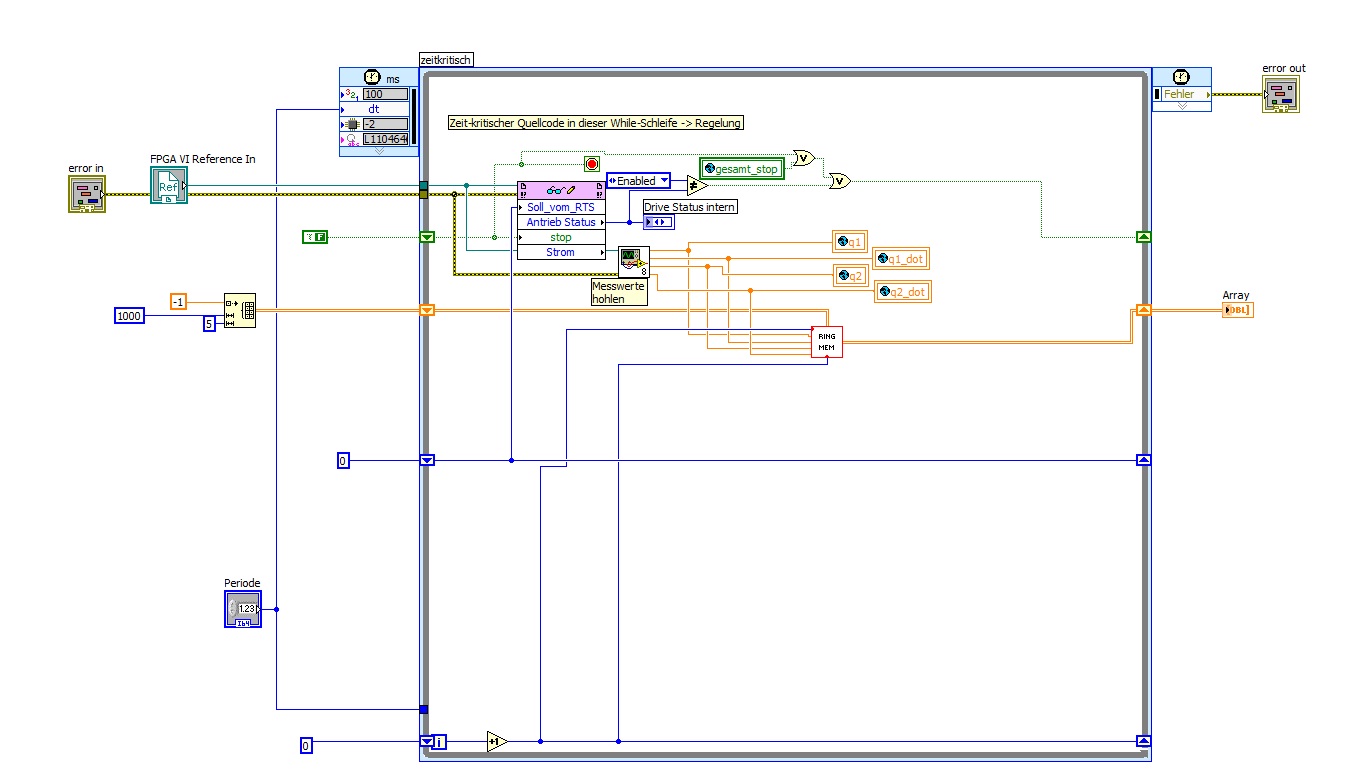1349x771 pixels.
Task: Open the Enabled enum constant dropdown
Action: click(x=664, y=181)
